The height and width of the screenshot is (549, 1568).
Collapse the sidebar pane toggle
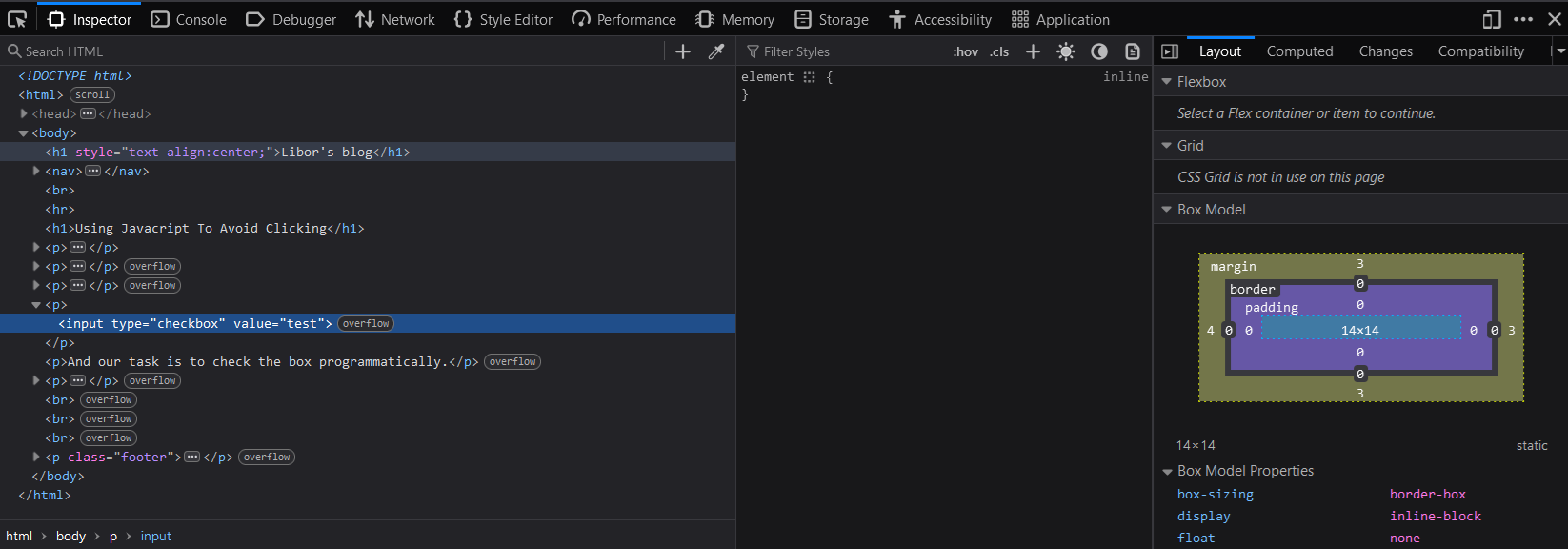coord(1170,51)
